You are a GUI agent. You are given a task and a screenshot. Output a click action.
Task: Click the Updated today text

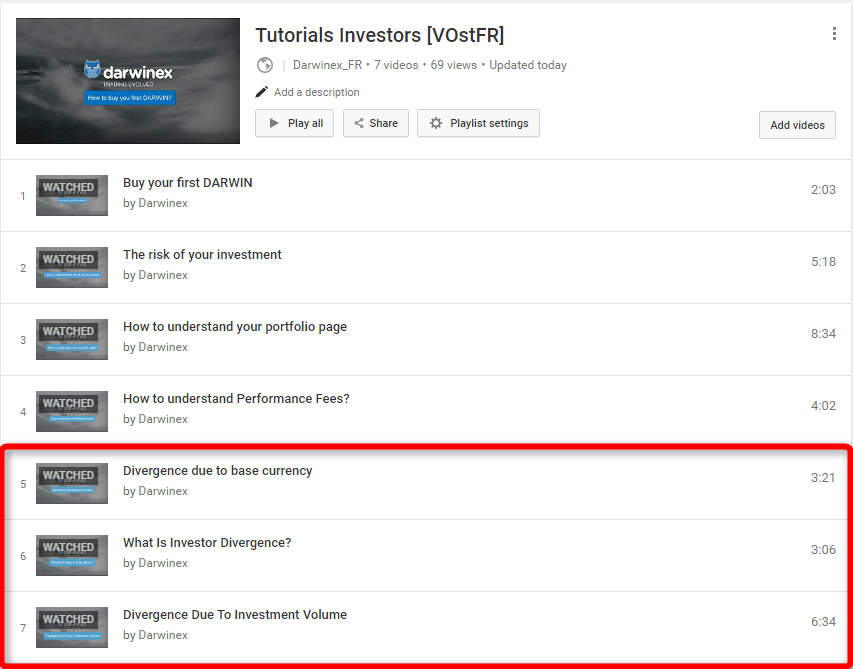pyautogui.click(x=528, y=65)
